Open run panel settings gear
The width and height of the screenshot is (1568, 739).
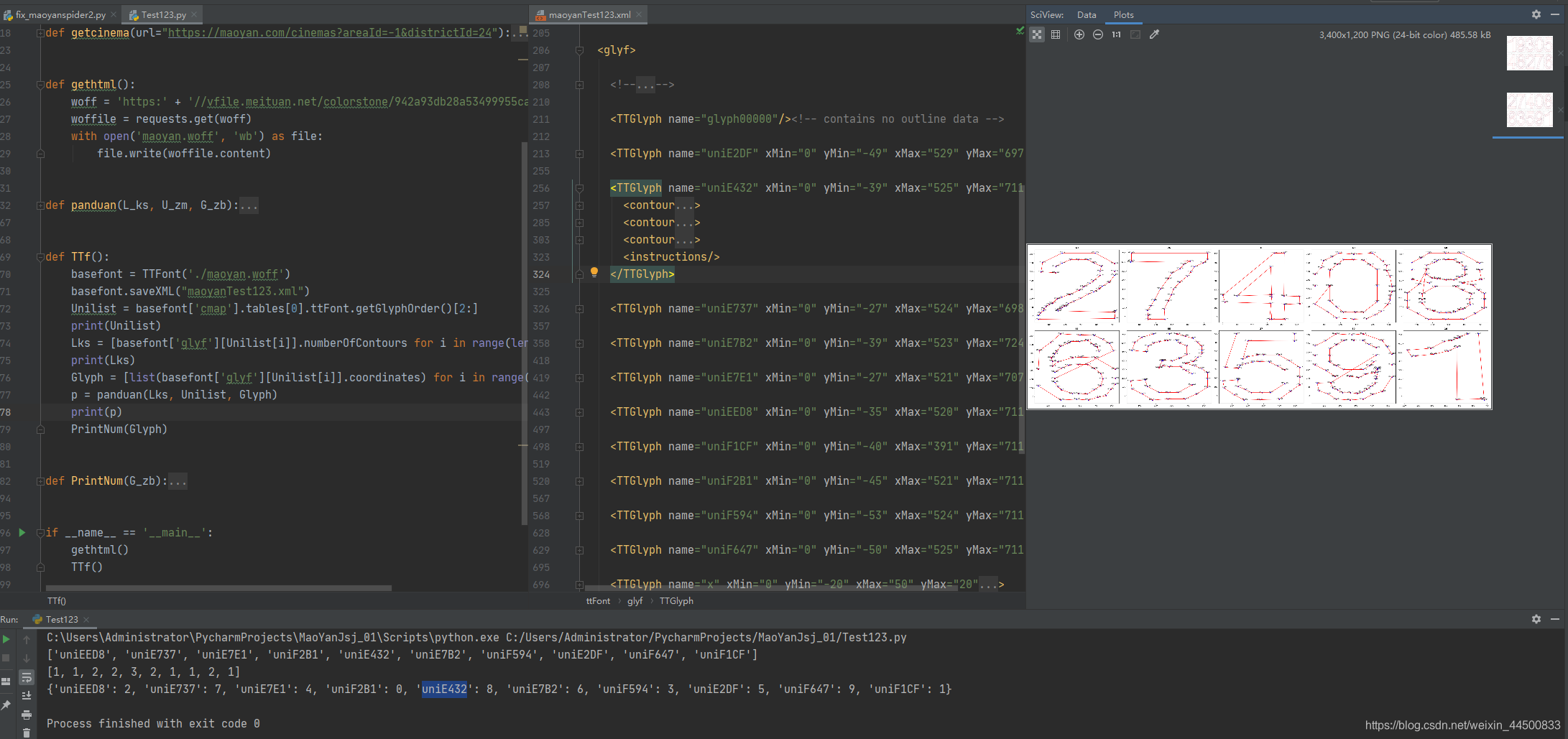click(x=1536, y=619)
